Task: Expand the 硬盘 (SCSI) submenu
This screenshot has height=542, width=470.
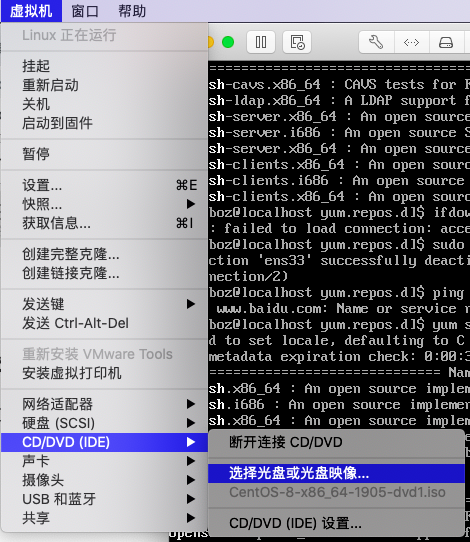Action: (x=104, y=423)
